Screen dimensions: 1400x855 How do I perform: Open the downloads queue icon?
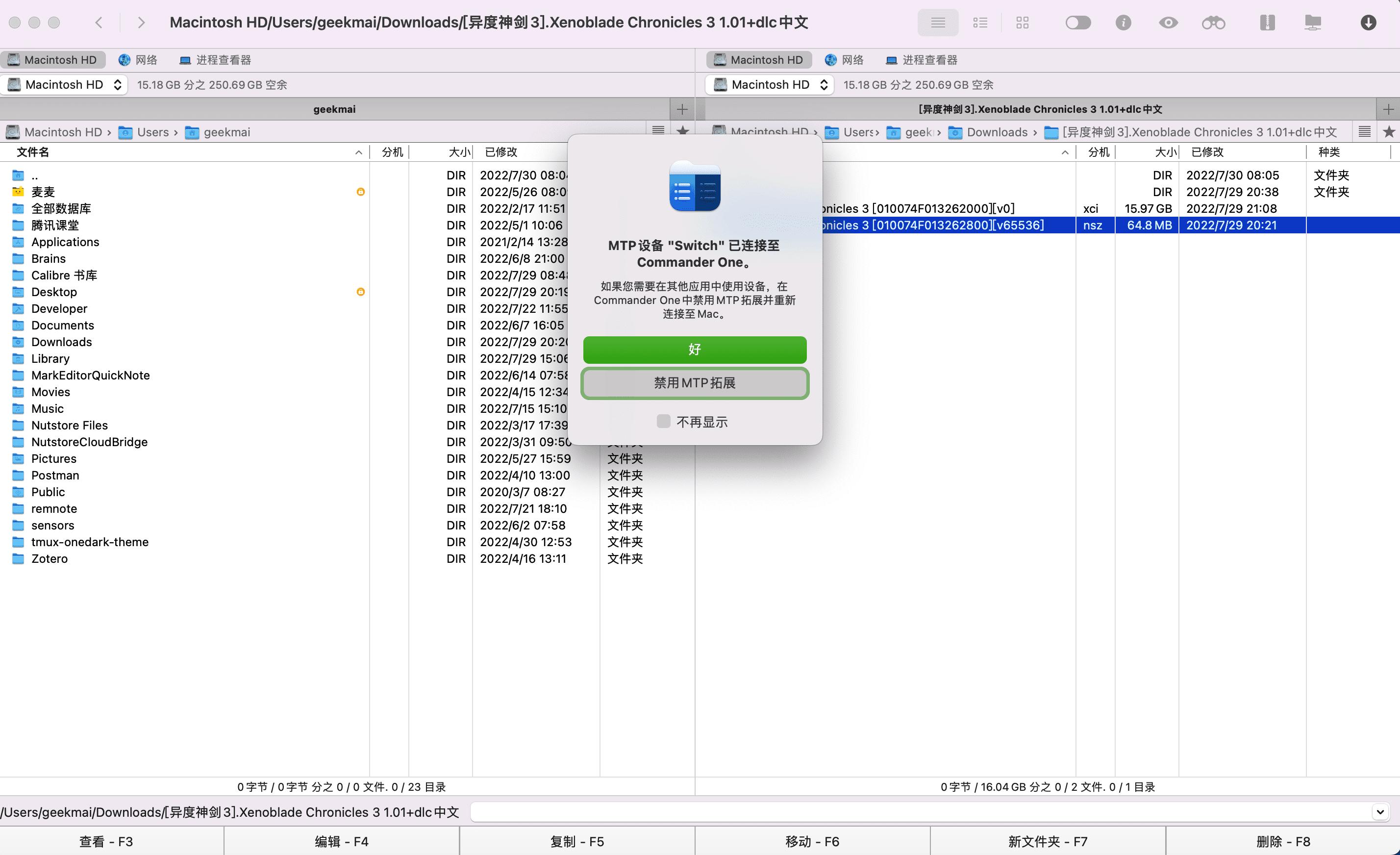[x=1368, y=23]
